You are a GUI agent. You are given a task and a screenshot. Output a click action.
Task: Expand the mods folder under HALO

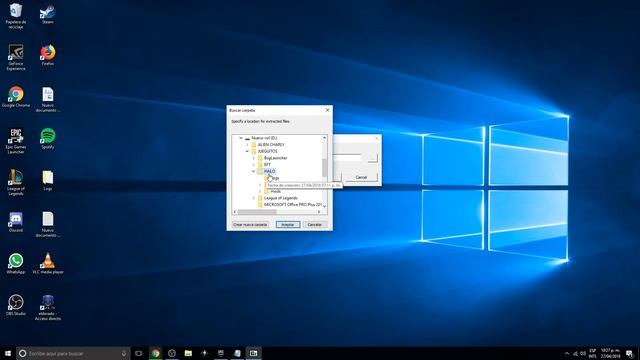coord(260,191)
